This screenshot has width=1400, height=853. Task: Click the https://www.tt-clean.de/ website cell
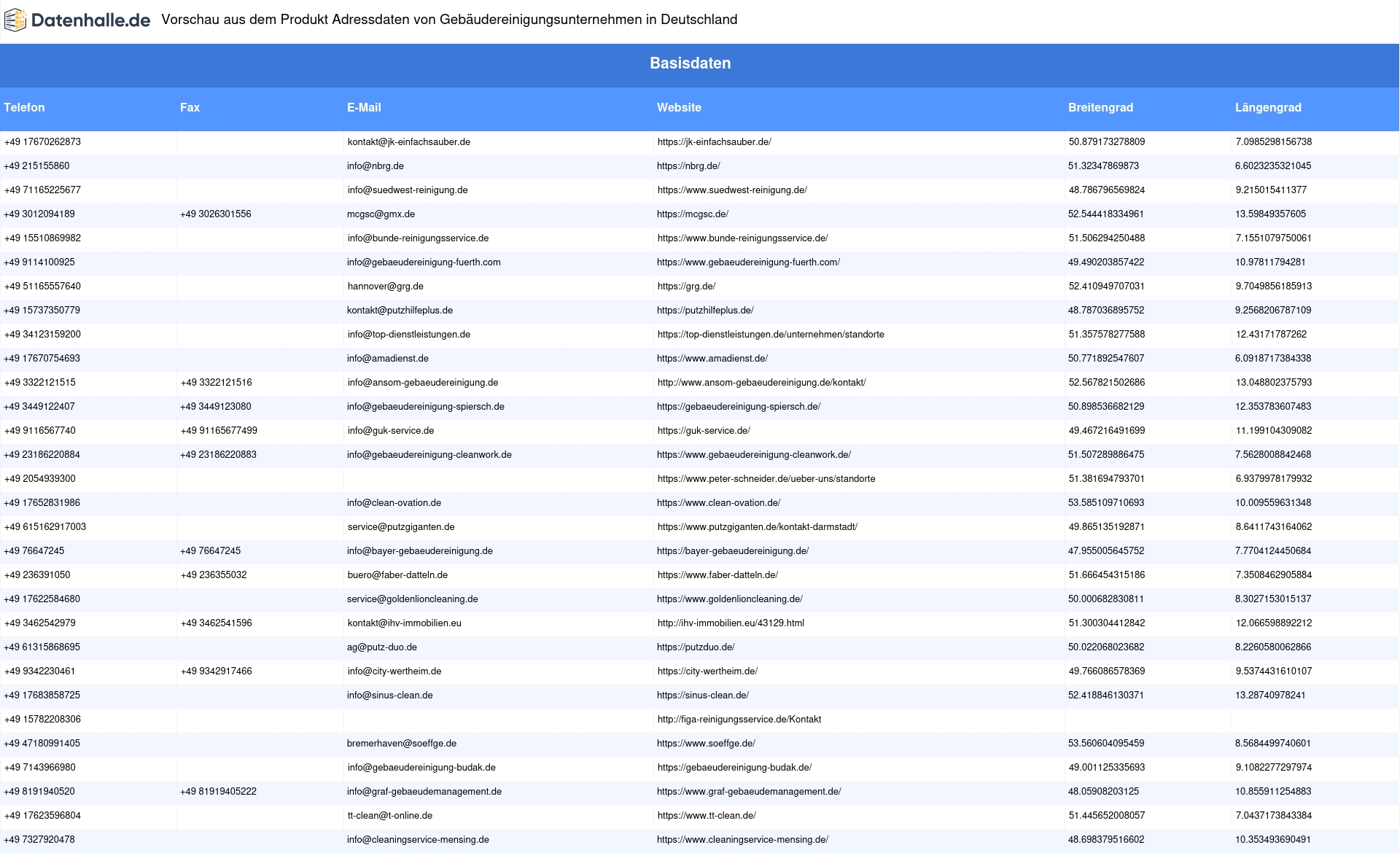tap(707, 816)
